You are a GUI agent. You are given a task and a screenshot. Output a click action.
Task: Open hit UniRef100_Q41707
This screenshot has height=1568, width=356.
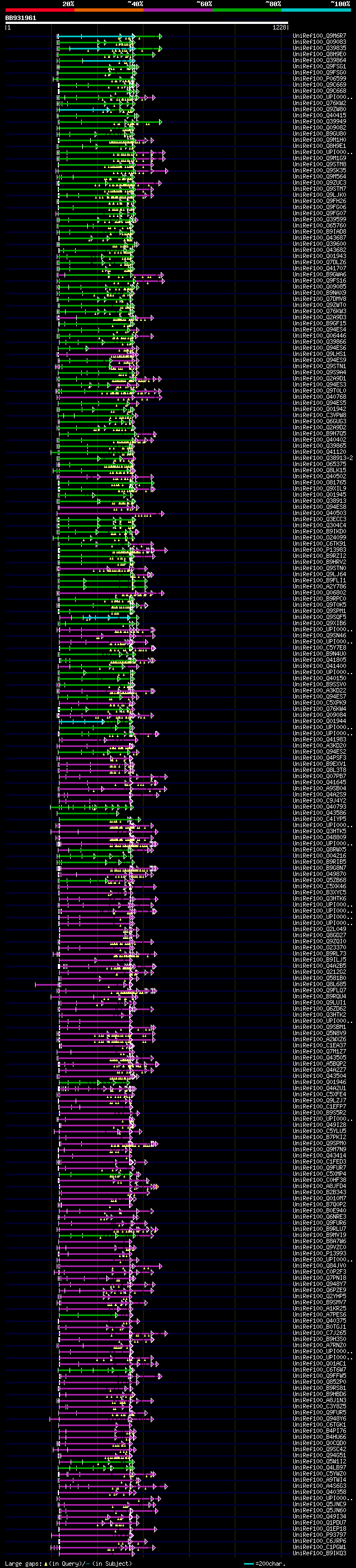[x=319, y=269]
